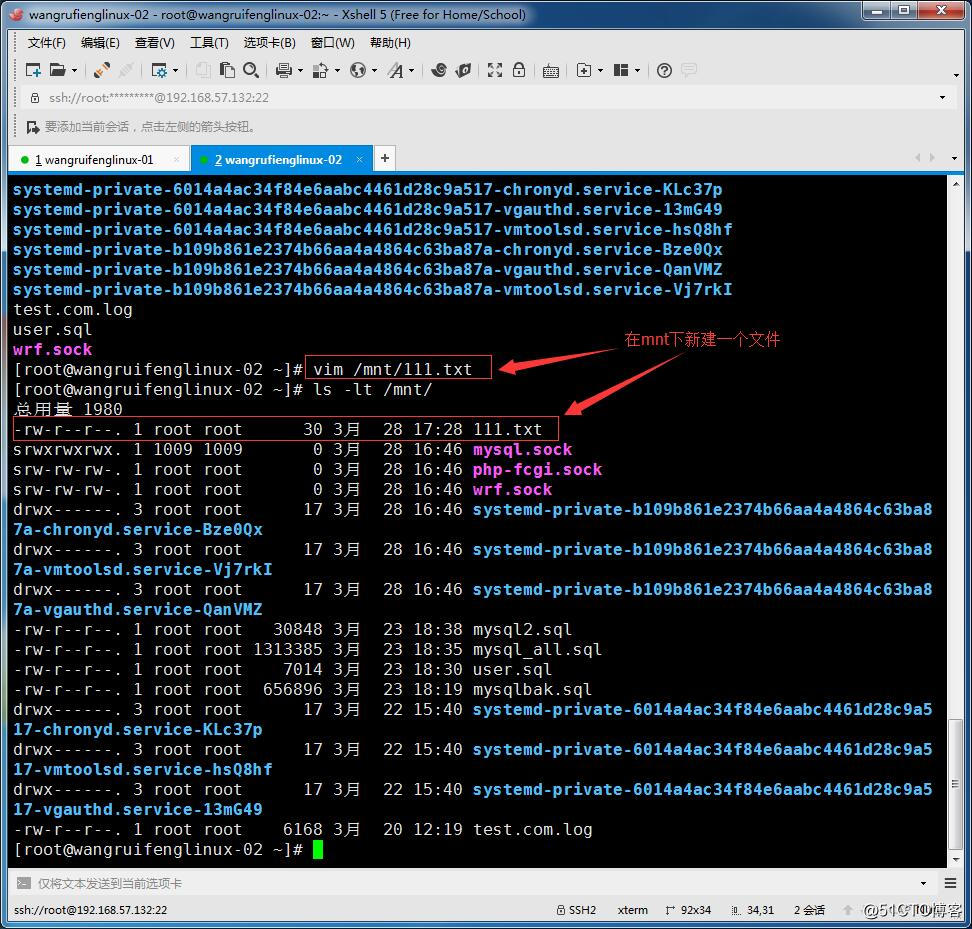This screenshot has height=929, width=972.
Task: Add a new tab with plus button
Action: pyautogui.click(x=385, y=158)
